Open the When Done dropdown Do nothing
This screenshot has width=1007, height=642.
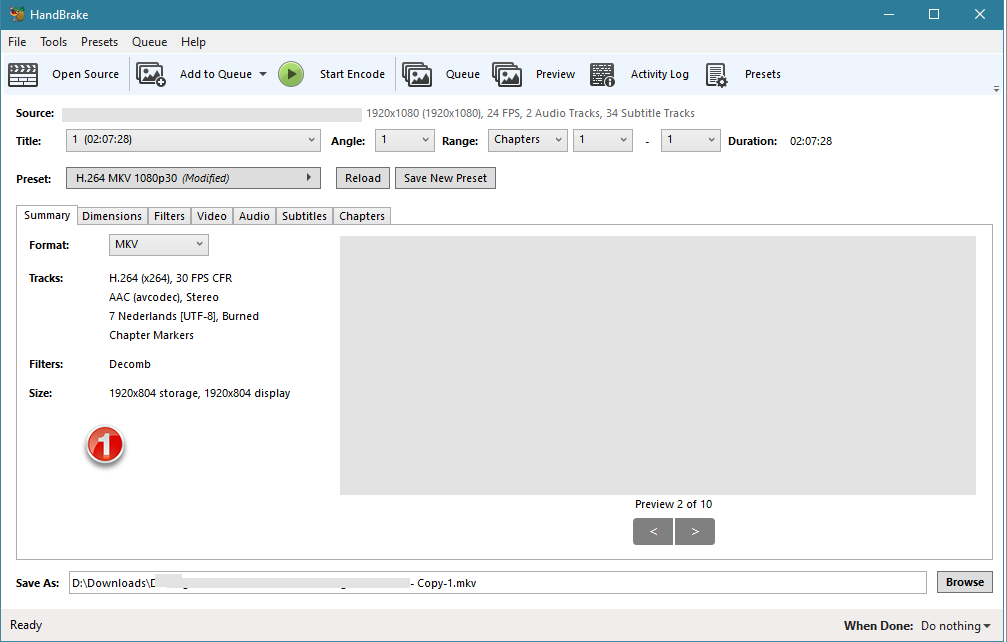[x=956, y=626]
